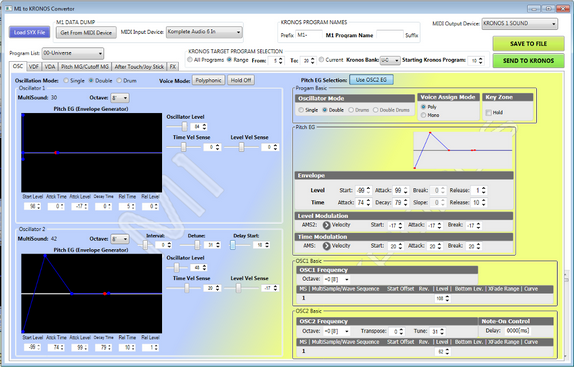Click the Prefix input field
The height and width of the screenshot is (367, 574).
point(309,35)
